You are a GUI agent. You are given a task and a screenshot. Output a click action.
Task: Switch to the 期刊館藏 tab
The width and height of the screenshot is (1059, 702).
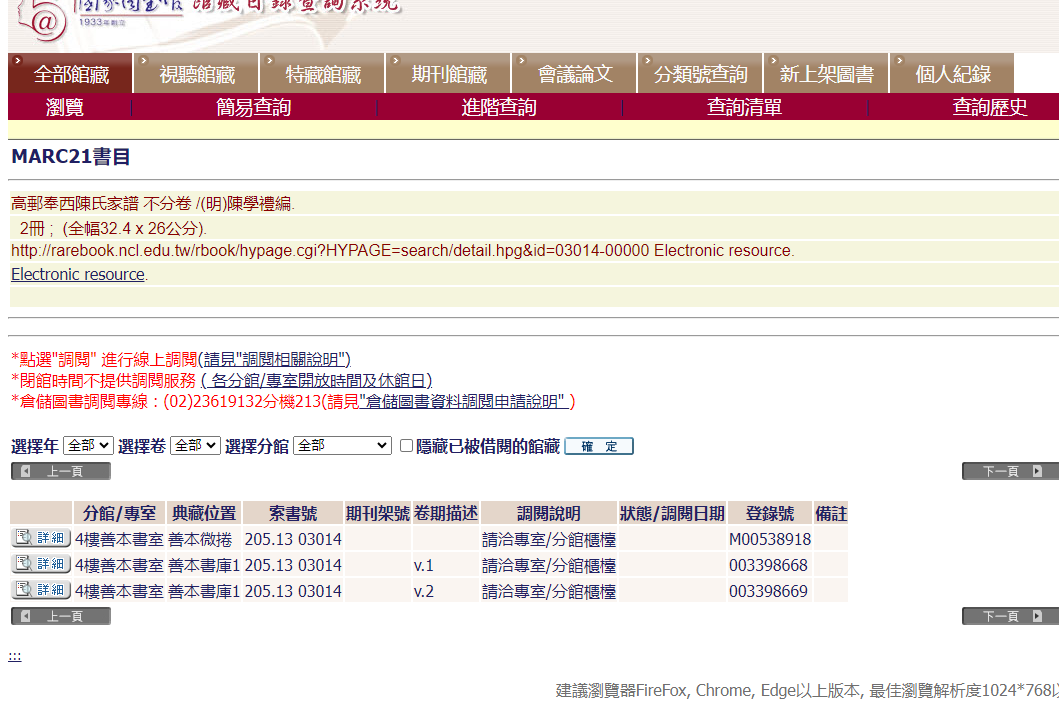[446, 71]
